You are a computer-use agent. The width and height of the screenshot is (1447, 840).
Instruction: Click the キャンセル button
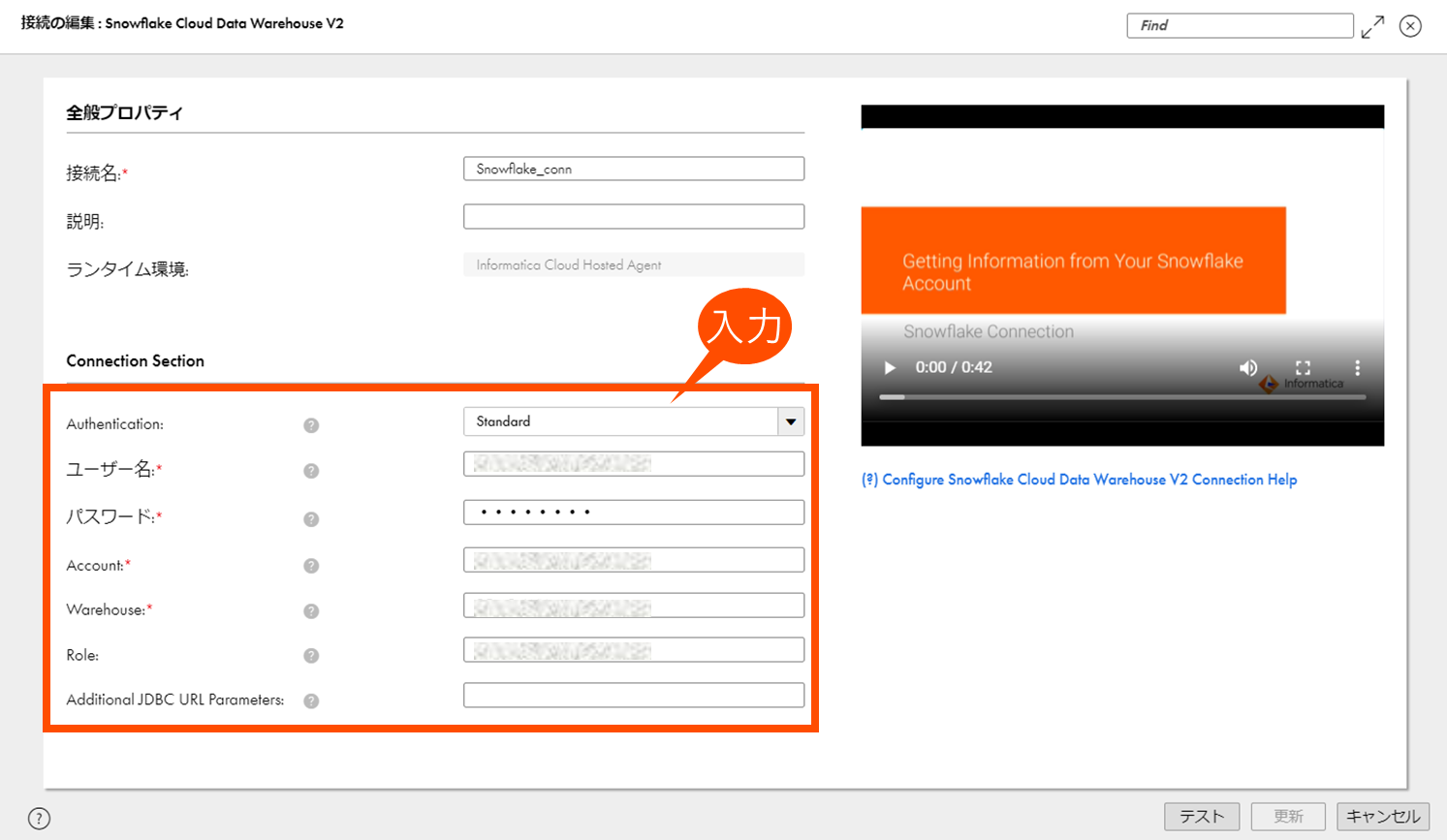coord(1383,817)
